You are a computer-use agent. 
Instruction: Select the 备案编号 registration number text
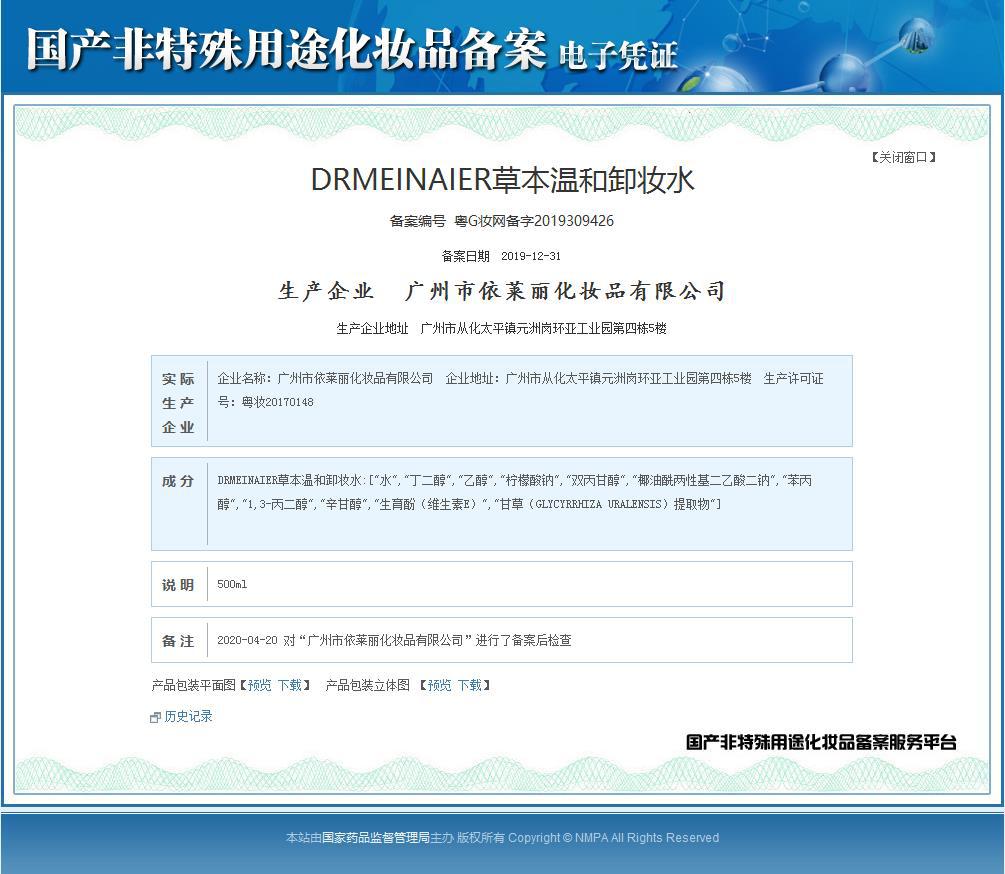click(502, 221)
